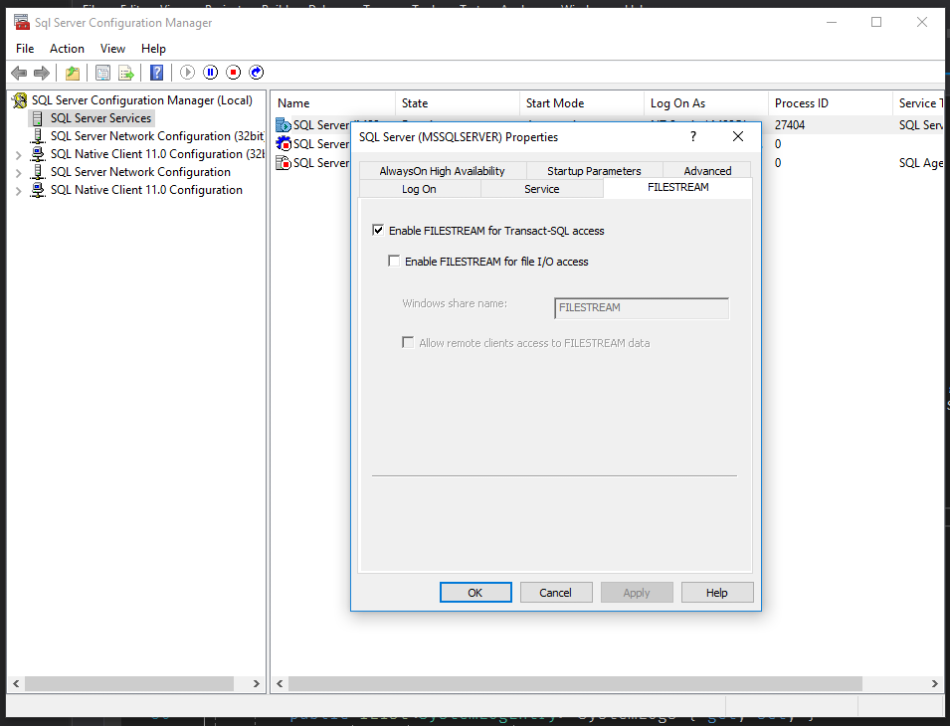Click the services list horizontal scrollbar thumb
This screenshot has height=726, width=950.
point(575,684)
